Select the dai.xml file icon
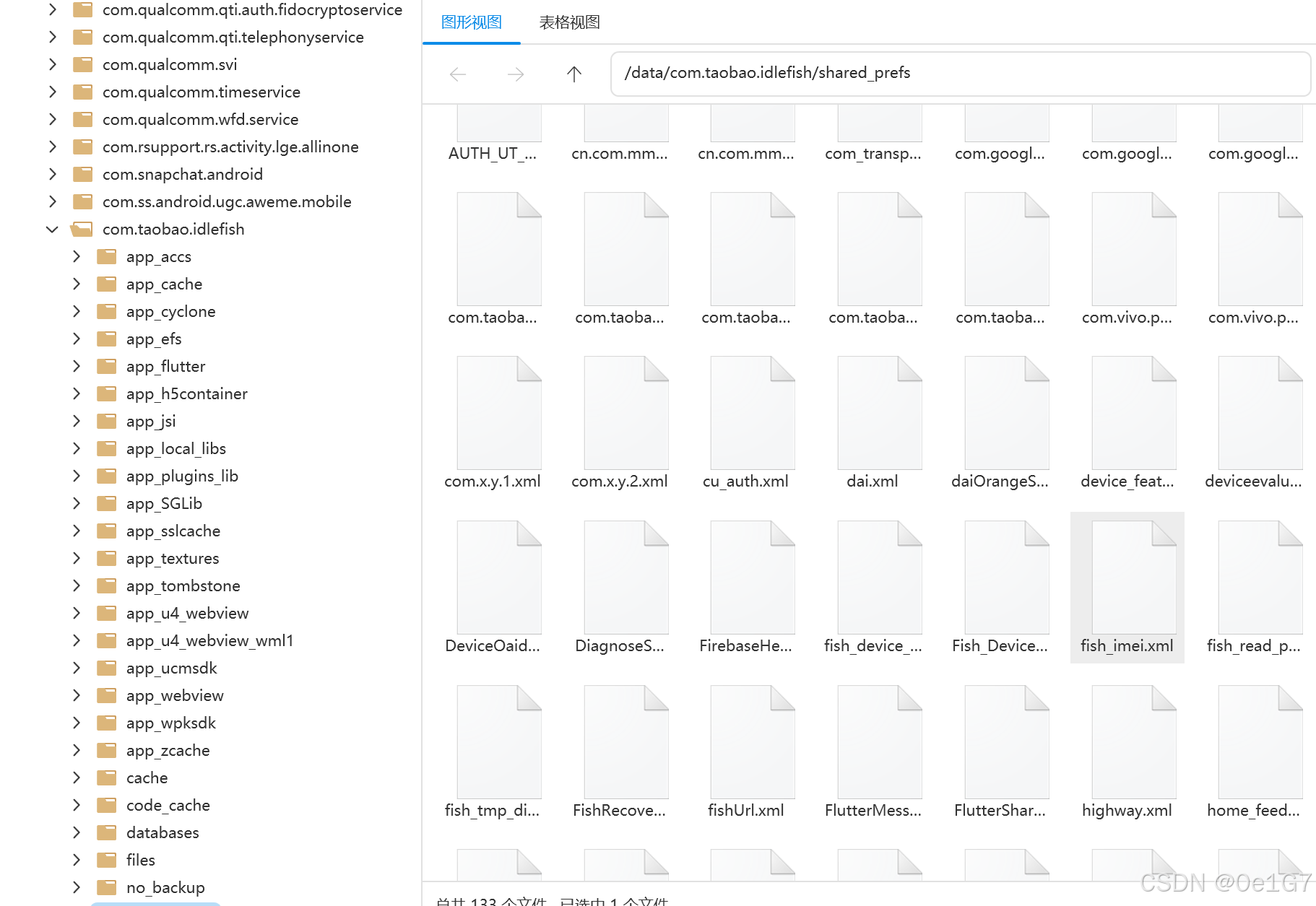1316x906 pixels. tap(880, 413)
